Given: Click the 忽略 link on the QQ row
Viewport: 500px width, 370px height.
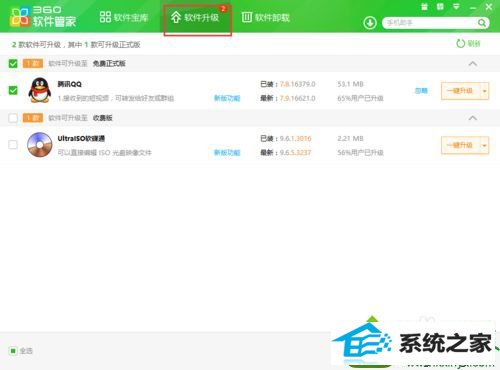Looking at the screenshot, I should pyautogui.click(x=421, y=90).
